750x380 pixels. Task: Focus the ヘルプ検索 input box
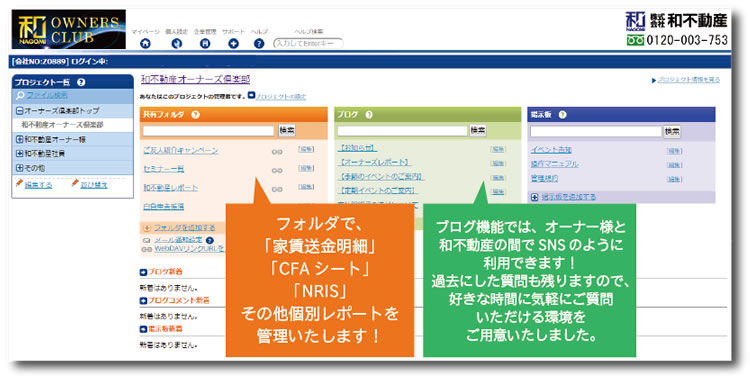309,44
